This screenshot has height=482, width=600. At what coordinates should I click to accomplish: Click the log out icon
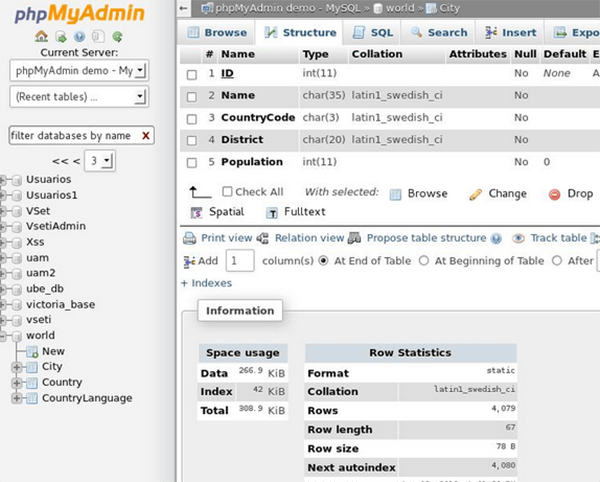(60, 37)
